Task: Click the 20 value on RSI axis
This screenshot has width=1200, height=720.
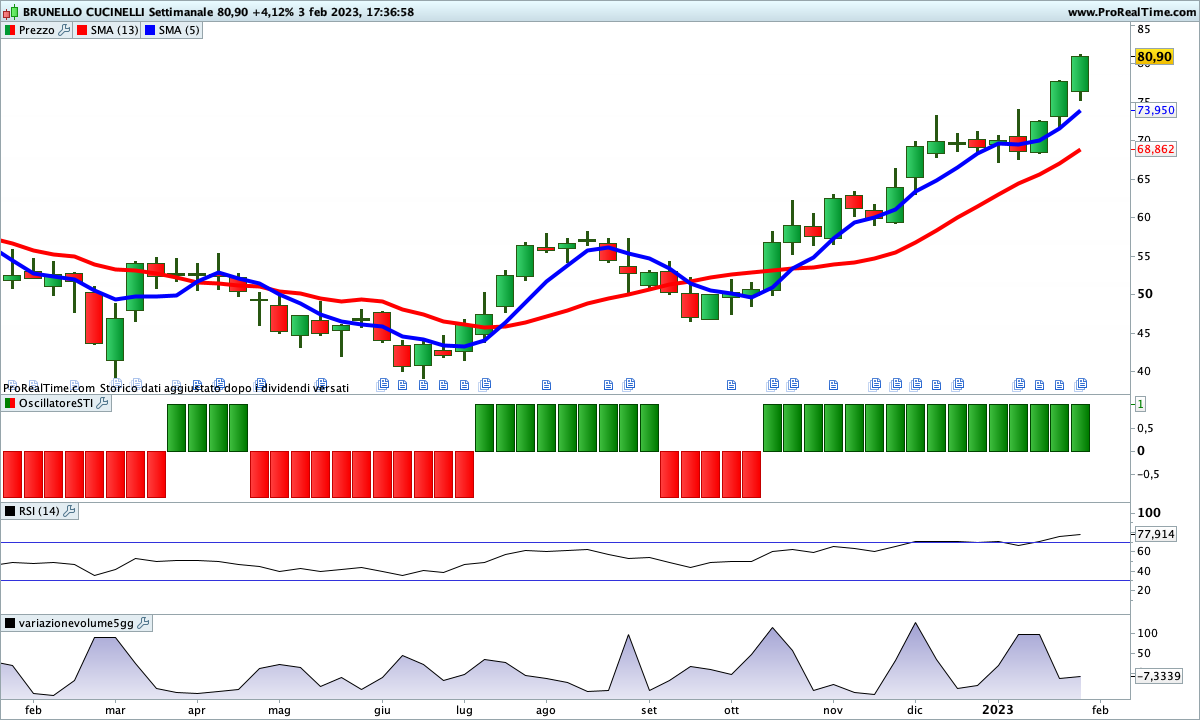Action: (x=1143, y=590)
